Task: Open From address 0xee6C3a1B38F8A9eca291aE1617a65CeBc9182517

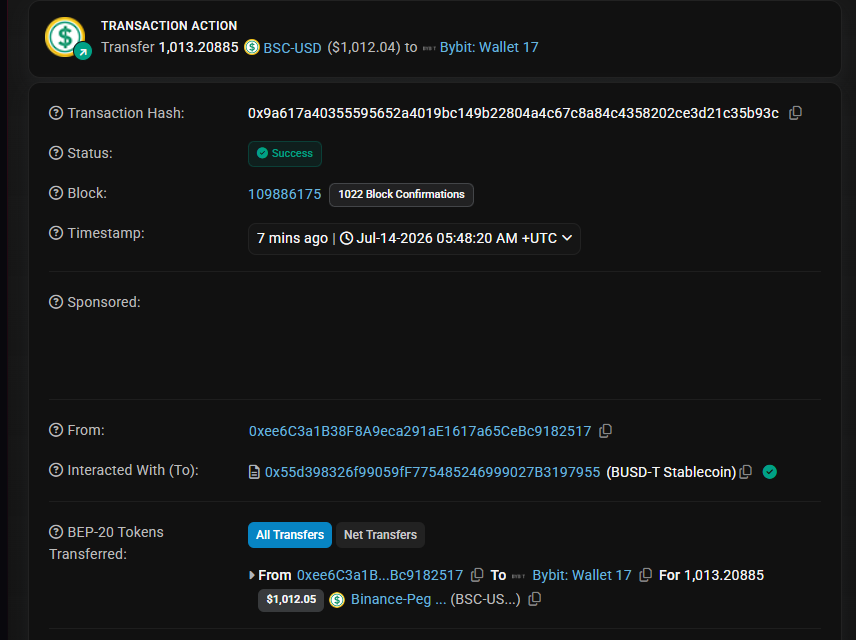Action: click(x=420, y=431)
